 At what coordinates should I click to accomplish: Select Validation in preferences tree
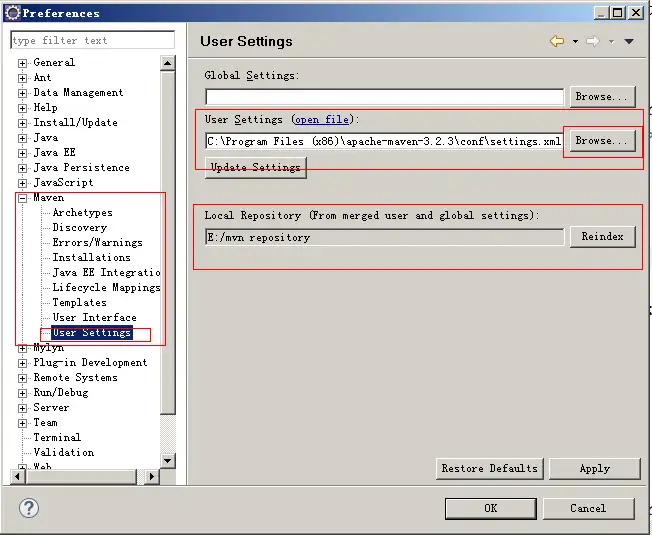tap(64, 452)
